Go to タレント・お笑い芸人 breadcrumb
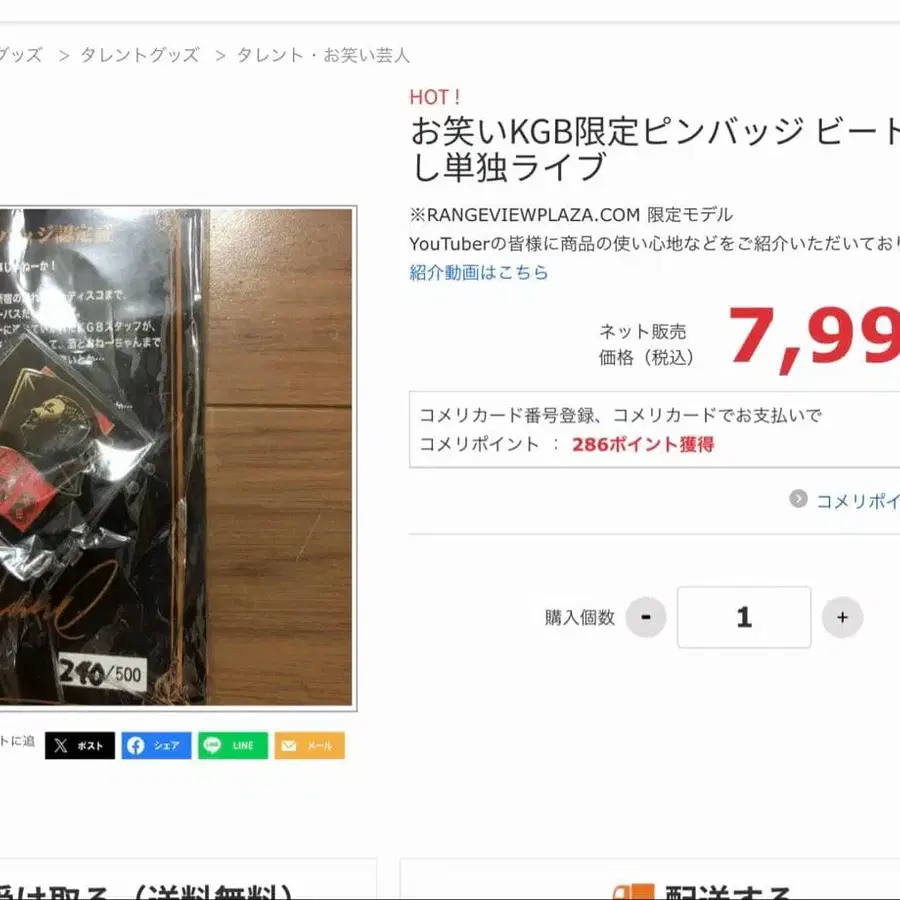 [323, 55]
